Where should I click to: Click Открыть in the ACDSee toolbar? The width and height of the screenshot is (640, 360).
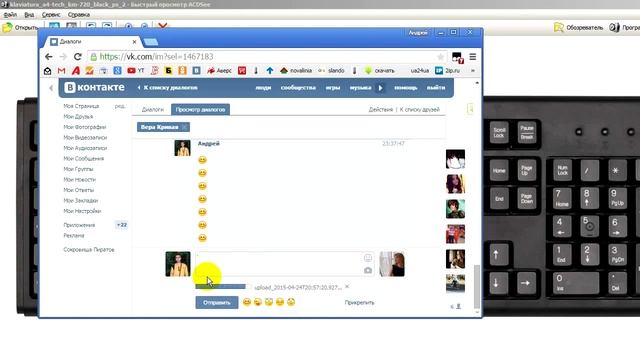tap(20, 28)
